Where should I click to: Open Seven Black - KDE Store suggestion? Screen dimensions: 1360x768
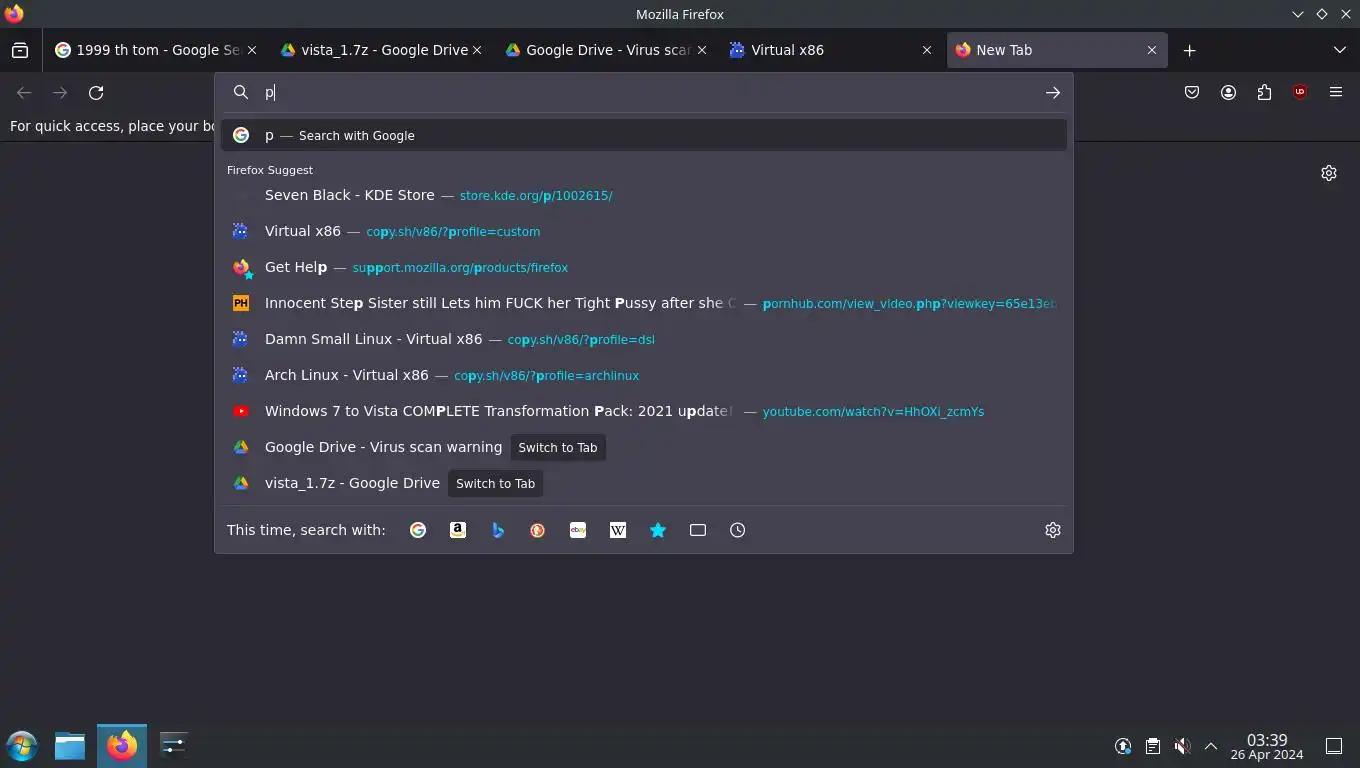pos(644,195)
